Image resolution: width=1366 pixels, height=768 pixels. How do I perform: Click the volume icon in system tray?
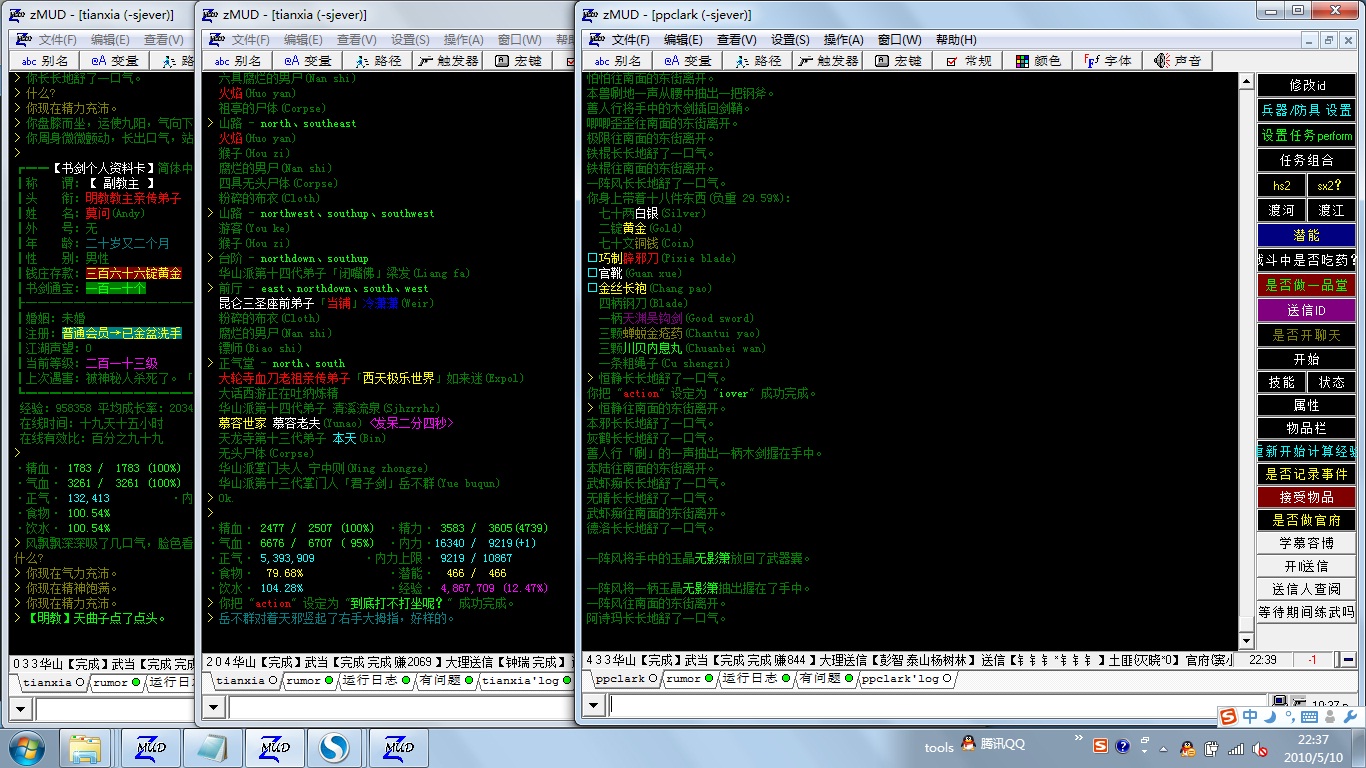tap(1262, 748)
